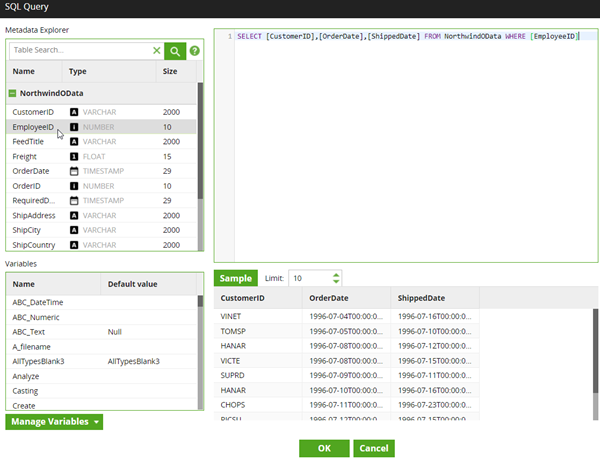The width and height of the screenshot is (600, 461).
Task: Click the Default value column header
Action: [x=148, y=284]
